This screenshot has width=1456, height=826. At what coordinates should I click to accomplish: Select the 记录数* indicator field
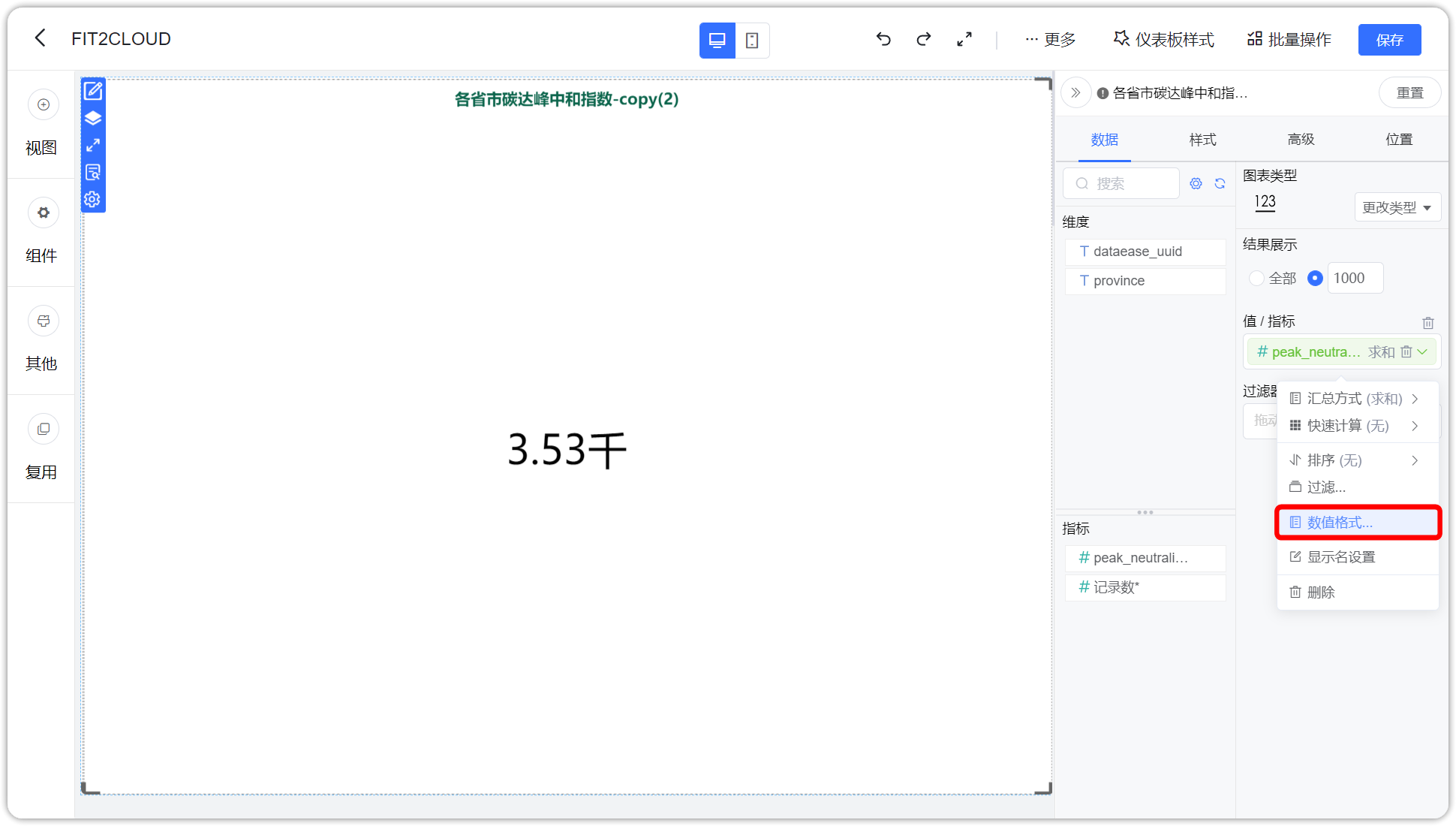pyautogui.click(x=1145, y=587)
